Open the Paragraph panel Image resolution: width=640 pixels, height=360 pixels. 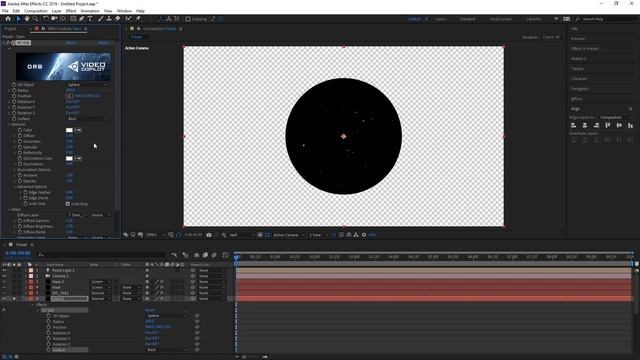point(580,89)
